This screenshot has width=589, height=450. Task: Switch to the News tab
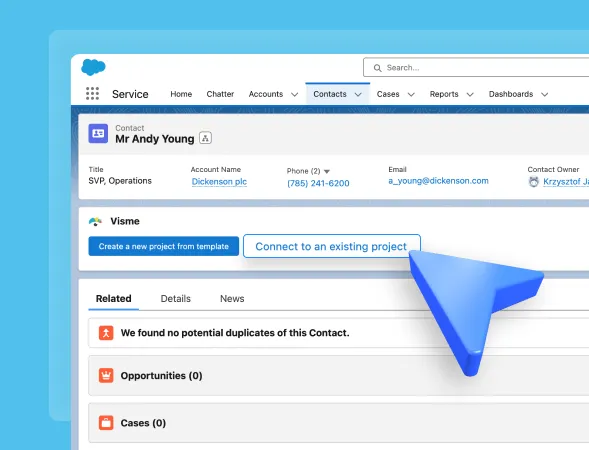pyautogui.click(x=232, y=299)
